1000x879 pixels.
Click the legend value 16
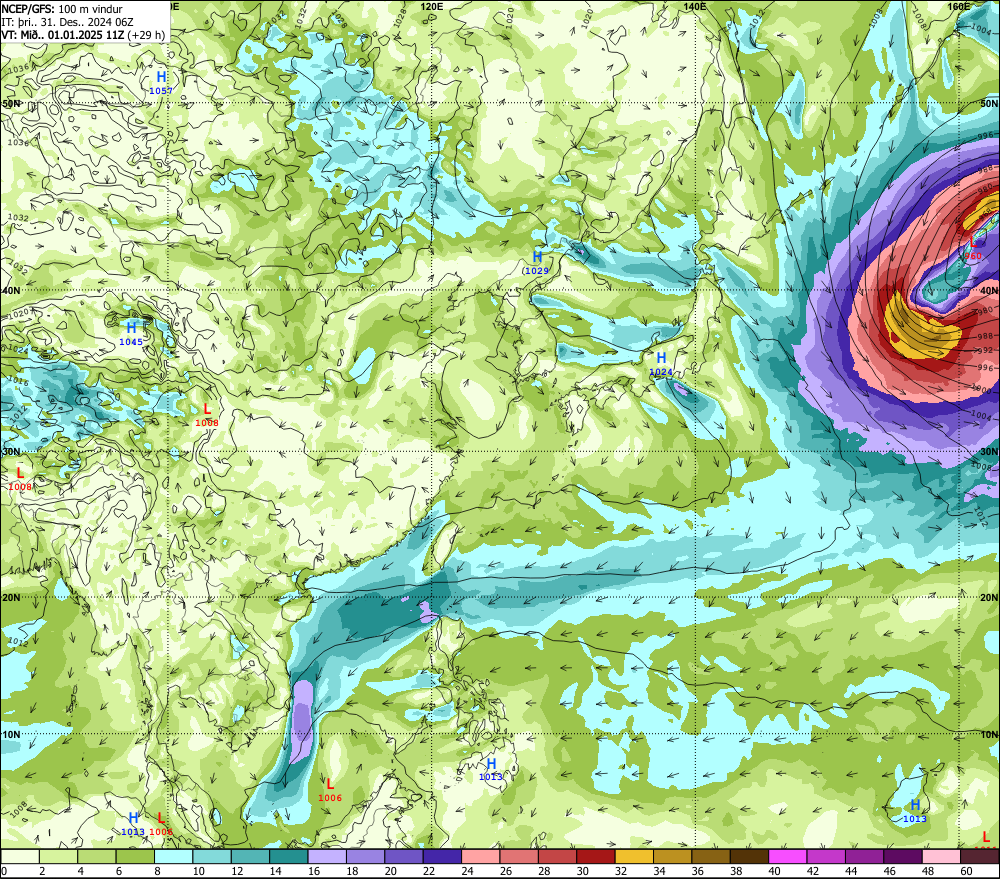click(312, 871)
